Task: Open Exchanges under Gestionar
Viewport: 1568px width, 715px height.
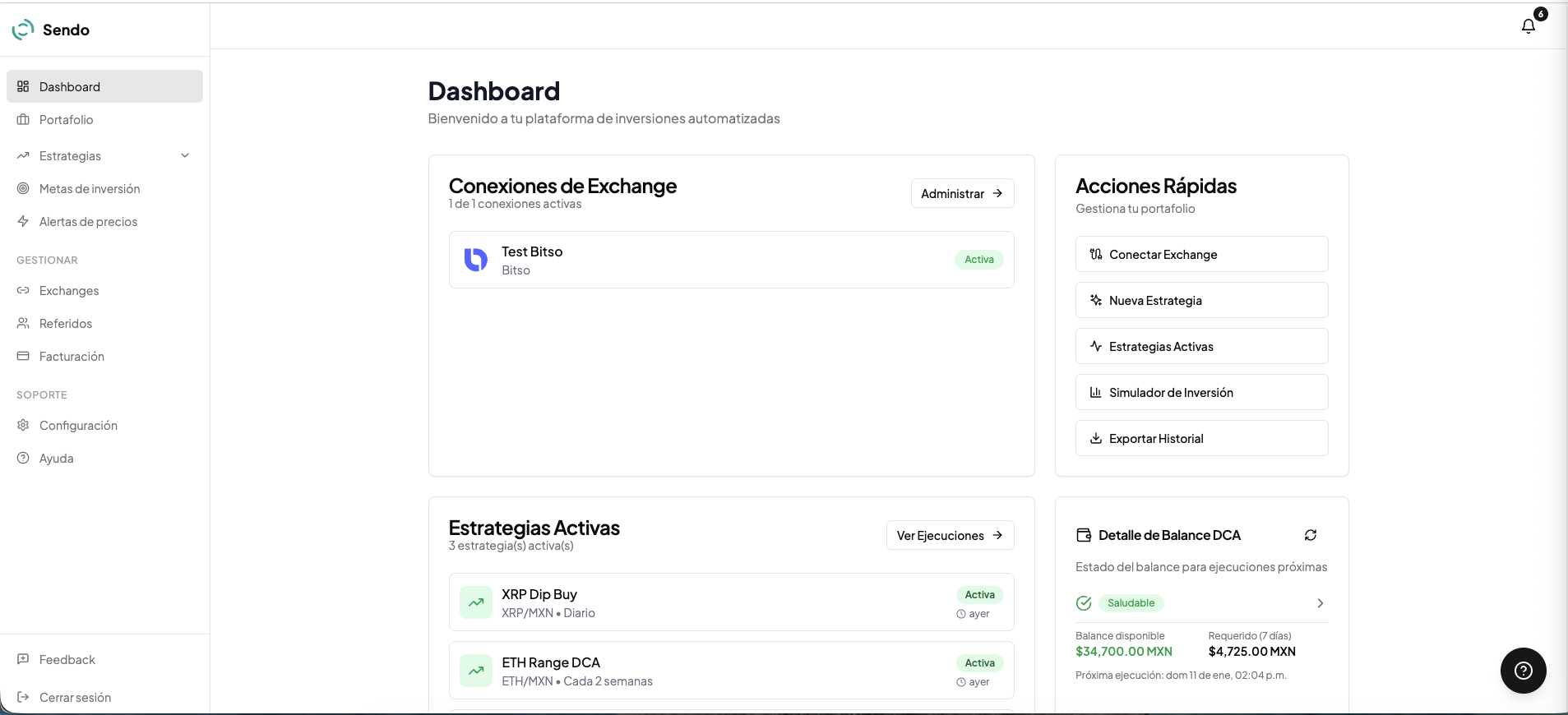Action: [x=104, y=290]
